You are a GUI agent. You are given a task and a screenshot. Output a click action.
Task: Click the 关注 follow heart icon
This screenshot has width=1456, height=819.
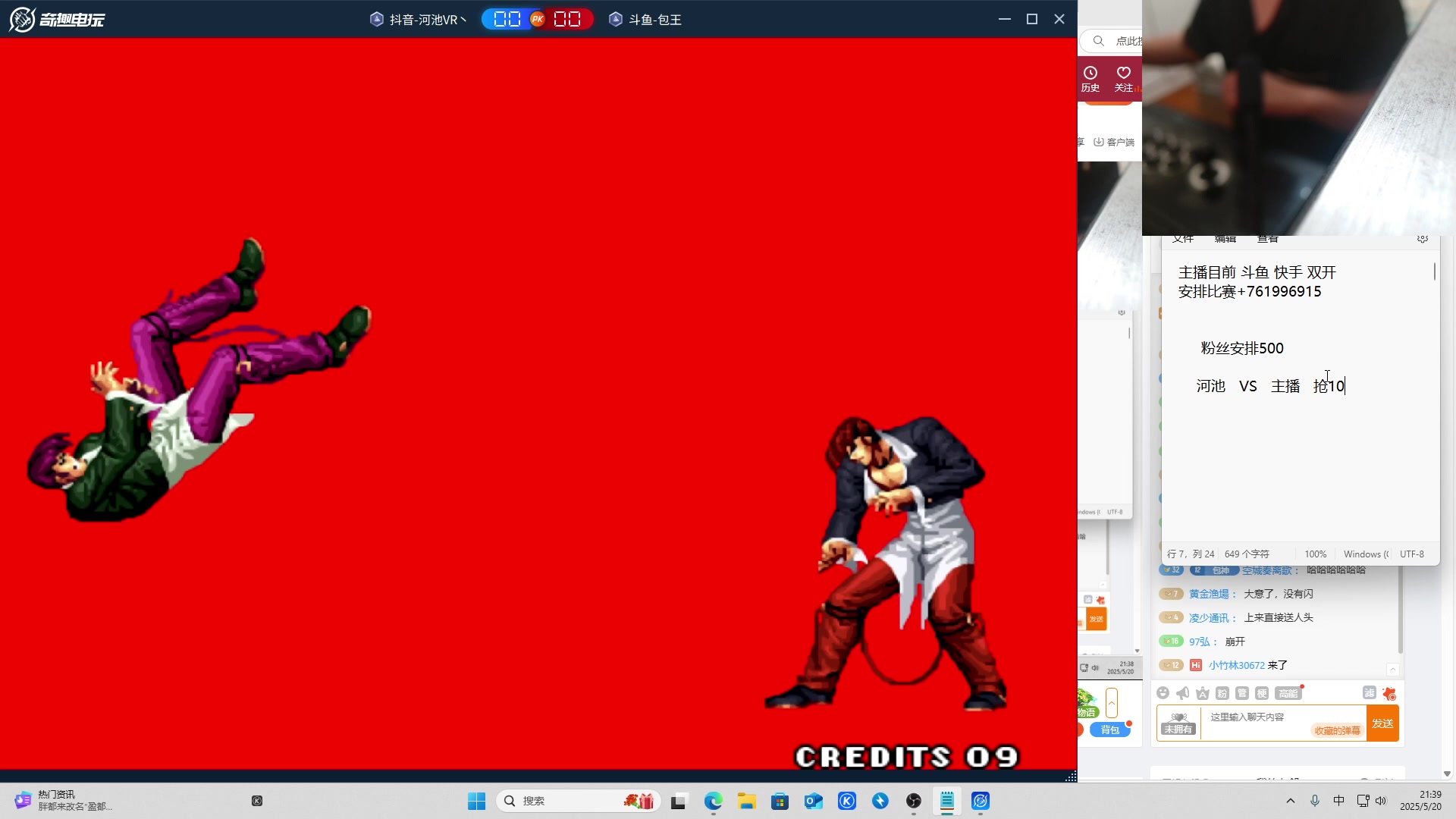click(x=1124, y=79)
